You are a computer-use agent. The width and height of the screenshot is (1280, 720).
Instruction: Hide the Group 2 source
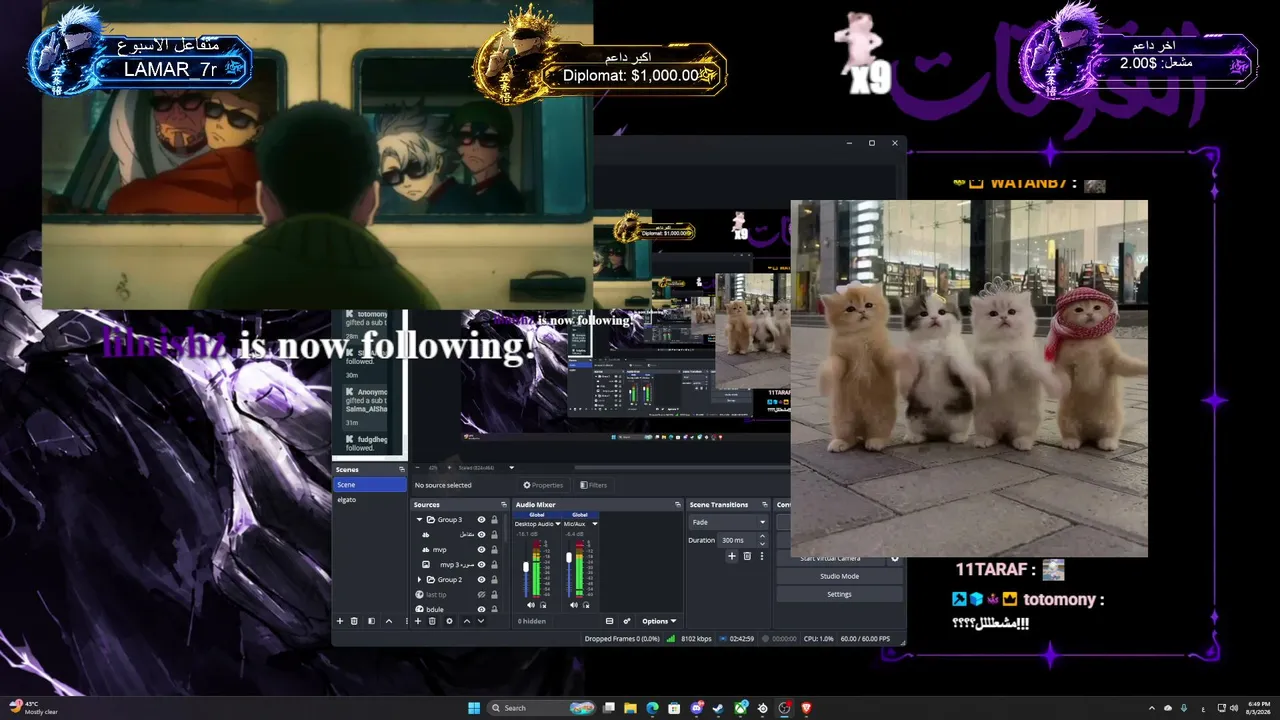[481, 580]
